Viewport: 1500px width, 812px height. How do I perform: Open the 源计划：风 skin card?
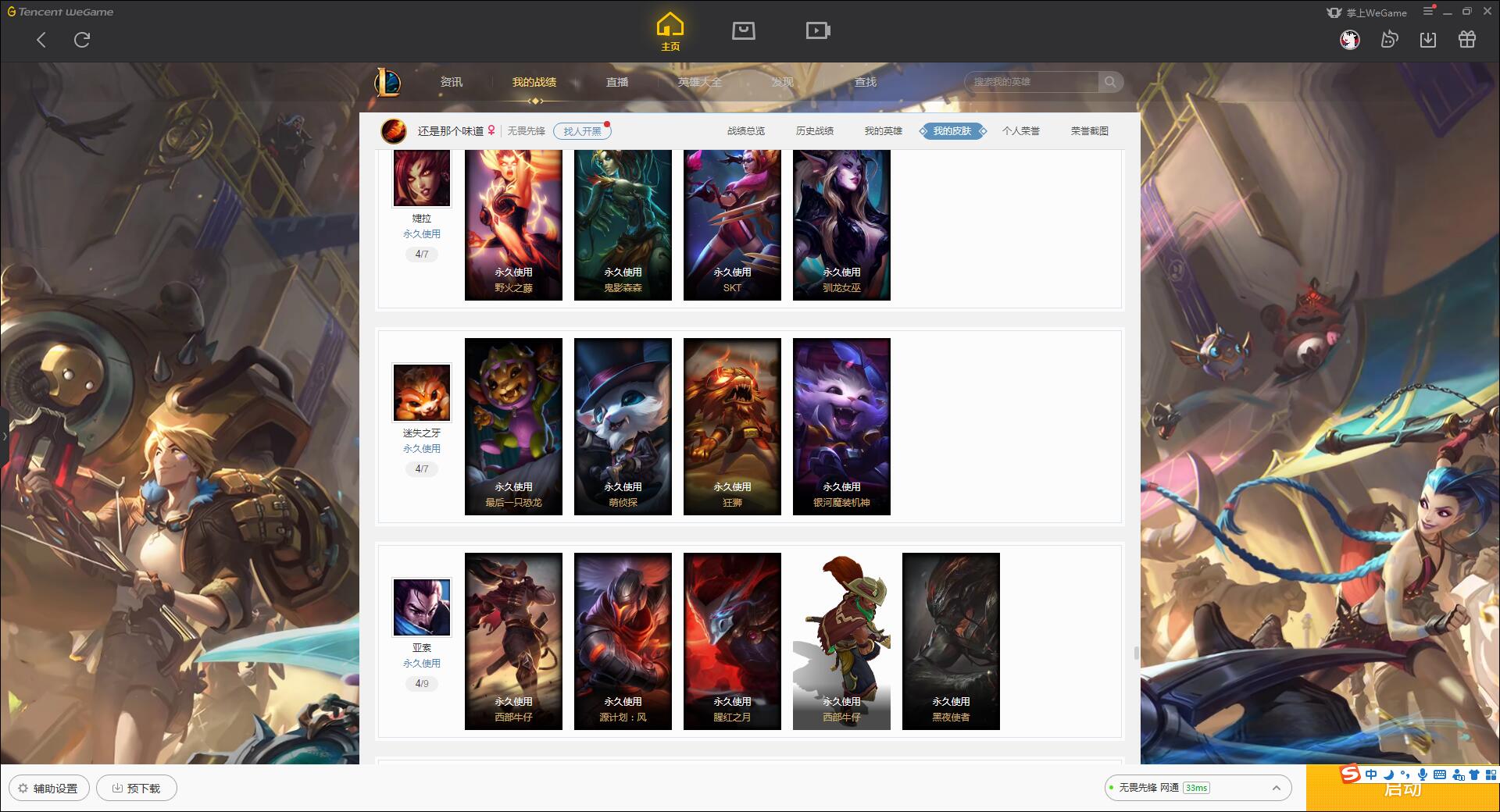623,641
